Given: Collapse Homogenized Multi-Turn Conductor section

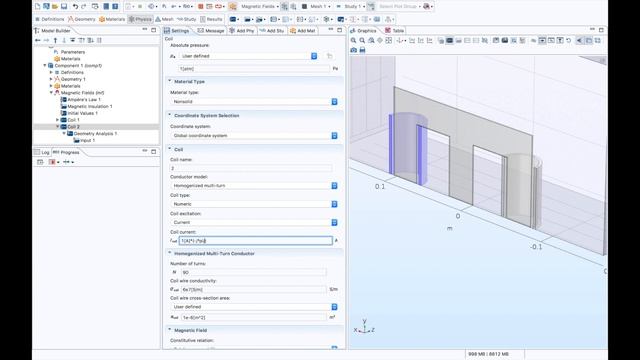Looking at the screenshot, I should tap(170, 253).
